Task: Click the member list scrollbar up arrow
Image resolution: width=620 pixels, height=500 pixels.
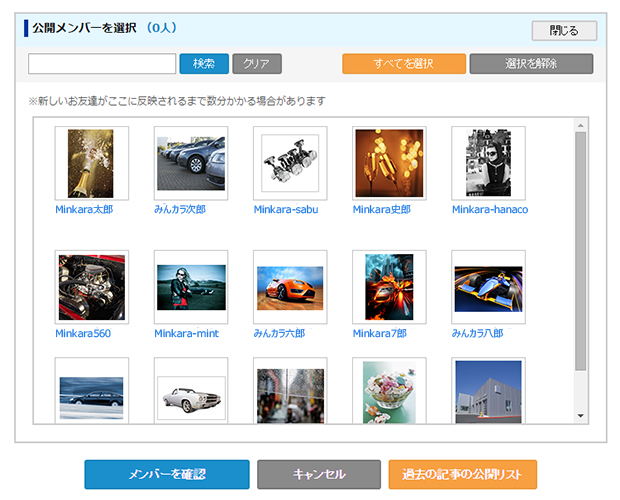Action: [580, 125]
